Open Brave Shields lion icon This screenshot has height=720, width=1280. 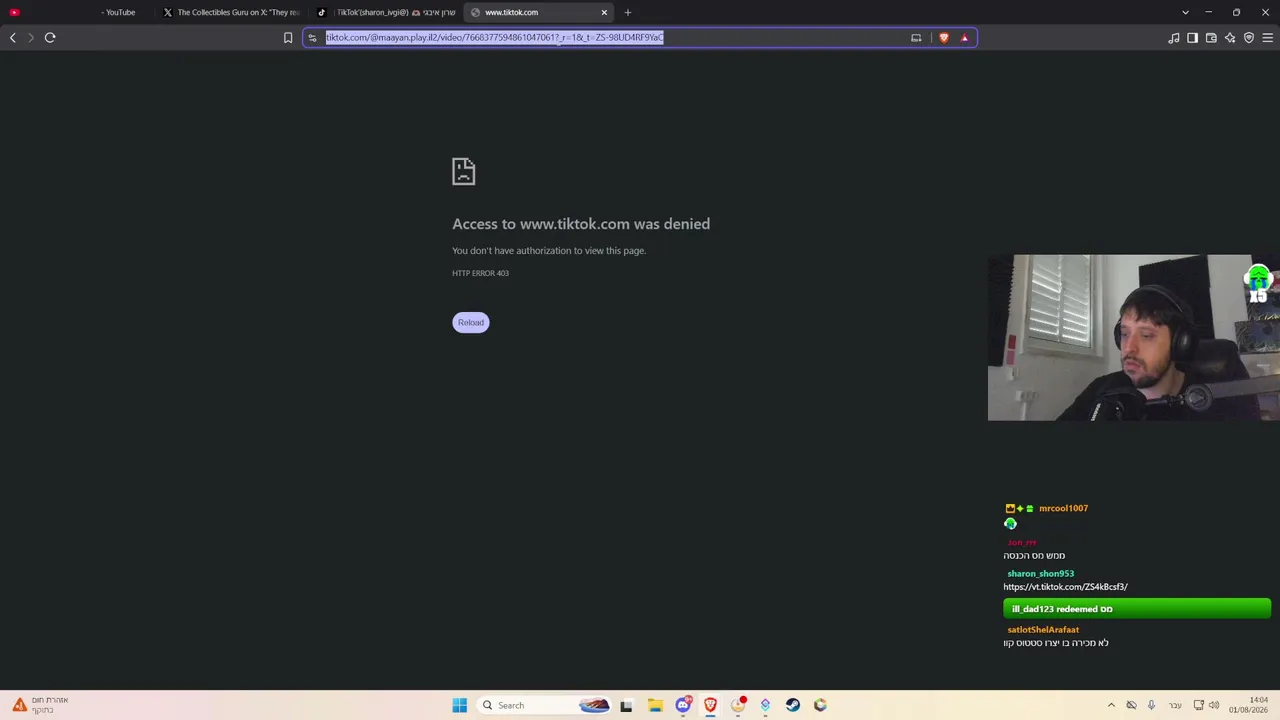click(944, 38)
